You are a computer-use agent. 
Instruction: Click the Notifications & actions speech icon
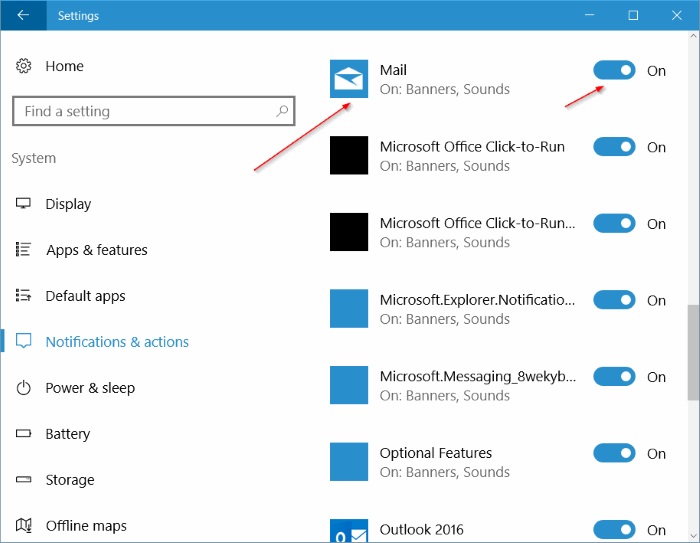pyautogui.click(x=23, y=341)
